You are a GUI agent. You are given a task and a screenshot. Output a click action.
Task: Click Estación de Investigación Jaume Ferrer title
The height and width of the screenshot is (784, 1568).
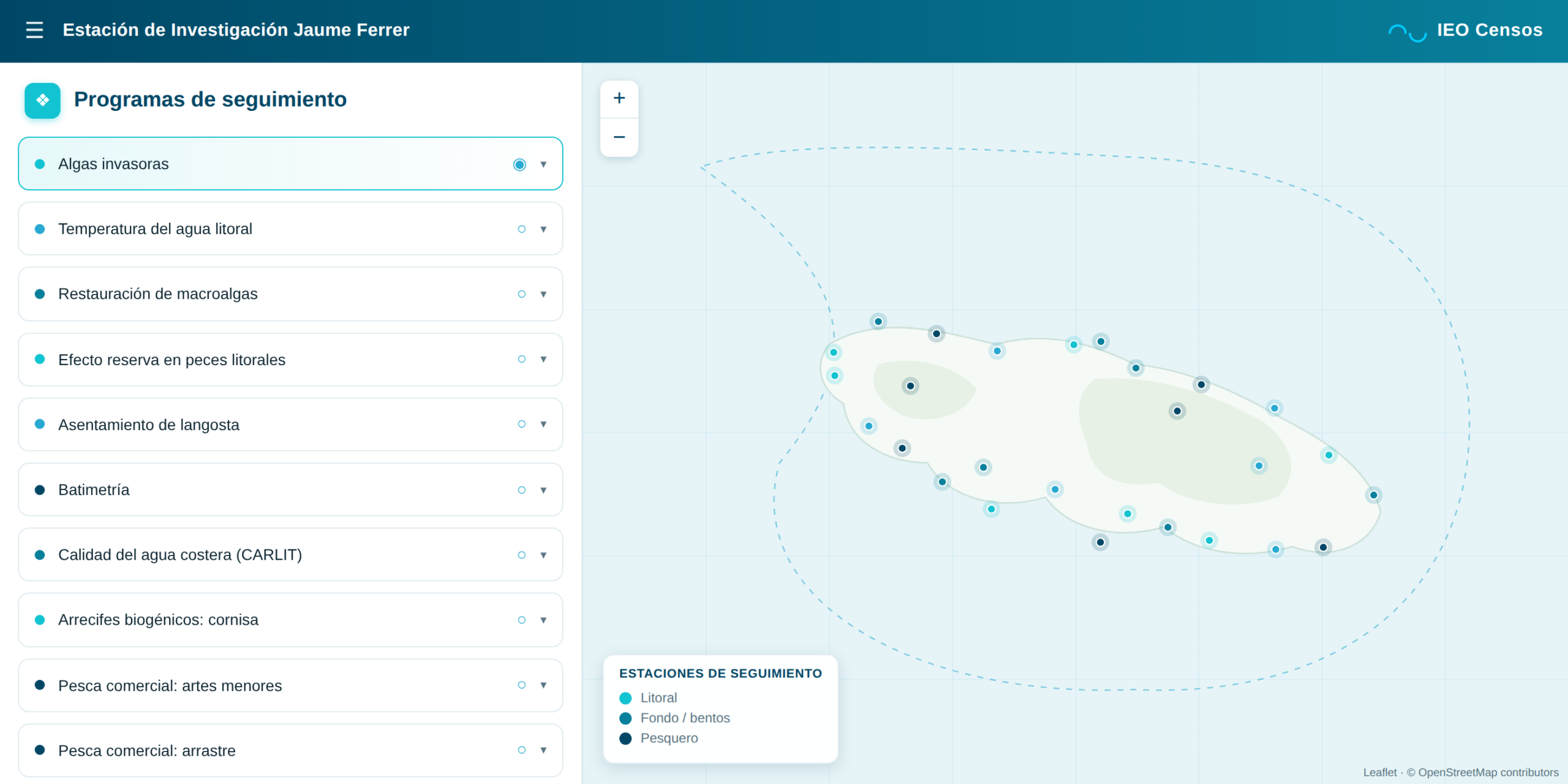click(x=236, y=30)
